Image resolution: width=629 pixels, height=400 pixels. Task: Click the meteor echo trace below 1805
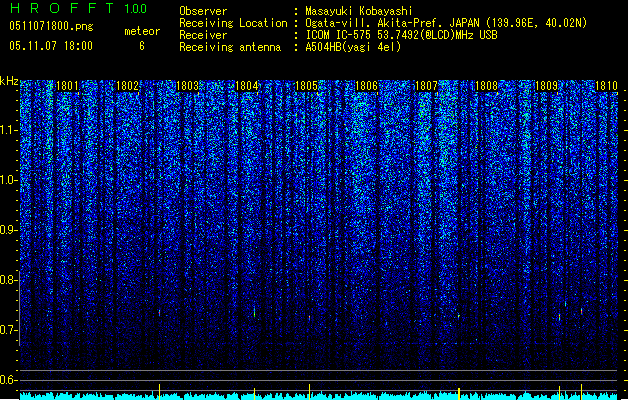309,318
